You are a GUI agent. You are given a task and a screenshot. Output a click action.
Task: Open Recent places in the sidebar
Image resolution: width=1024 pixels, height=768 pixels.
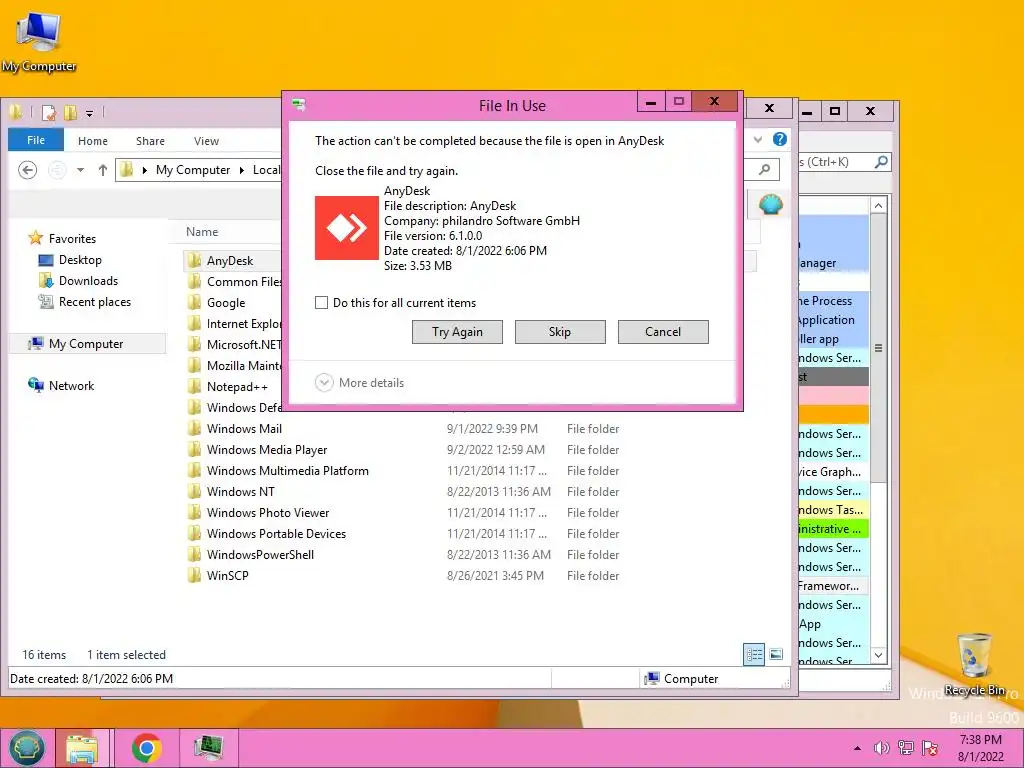click(x=95, y=302)
